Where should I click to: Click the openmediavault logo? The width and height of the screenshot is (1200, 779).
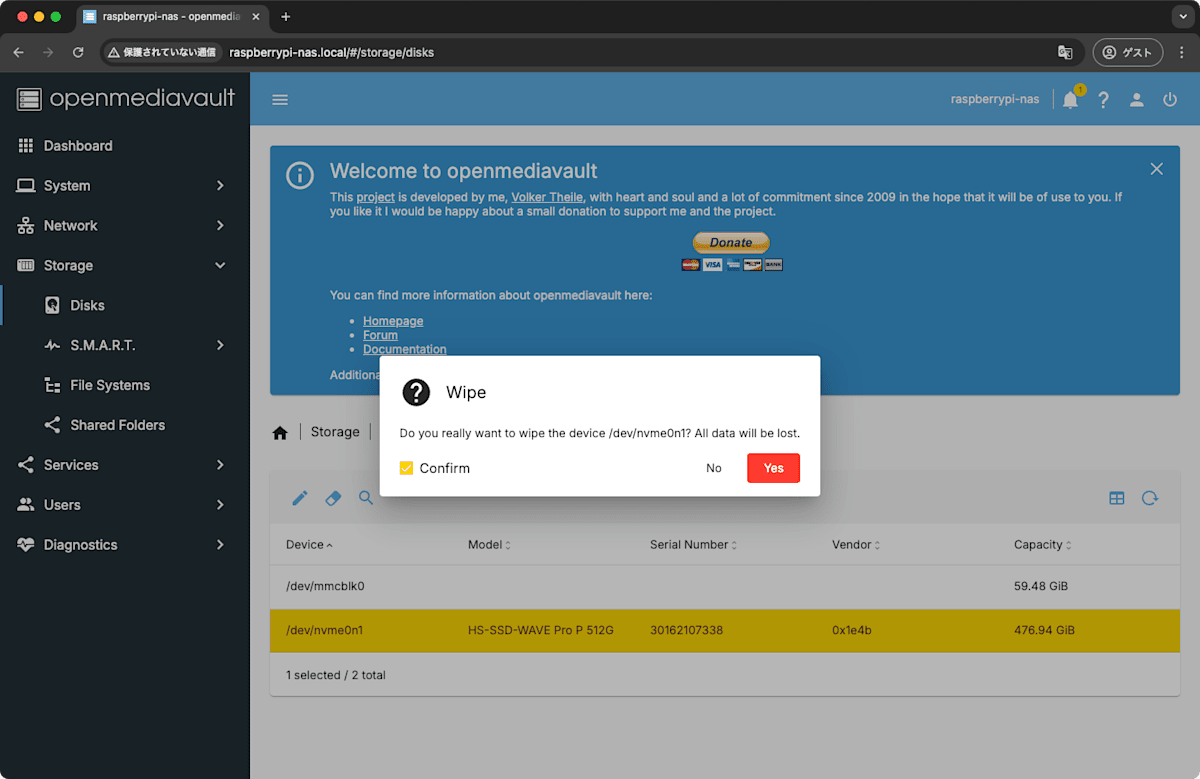click(x=126, y=98)
